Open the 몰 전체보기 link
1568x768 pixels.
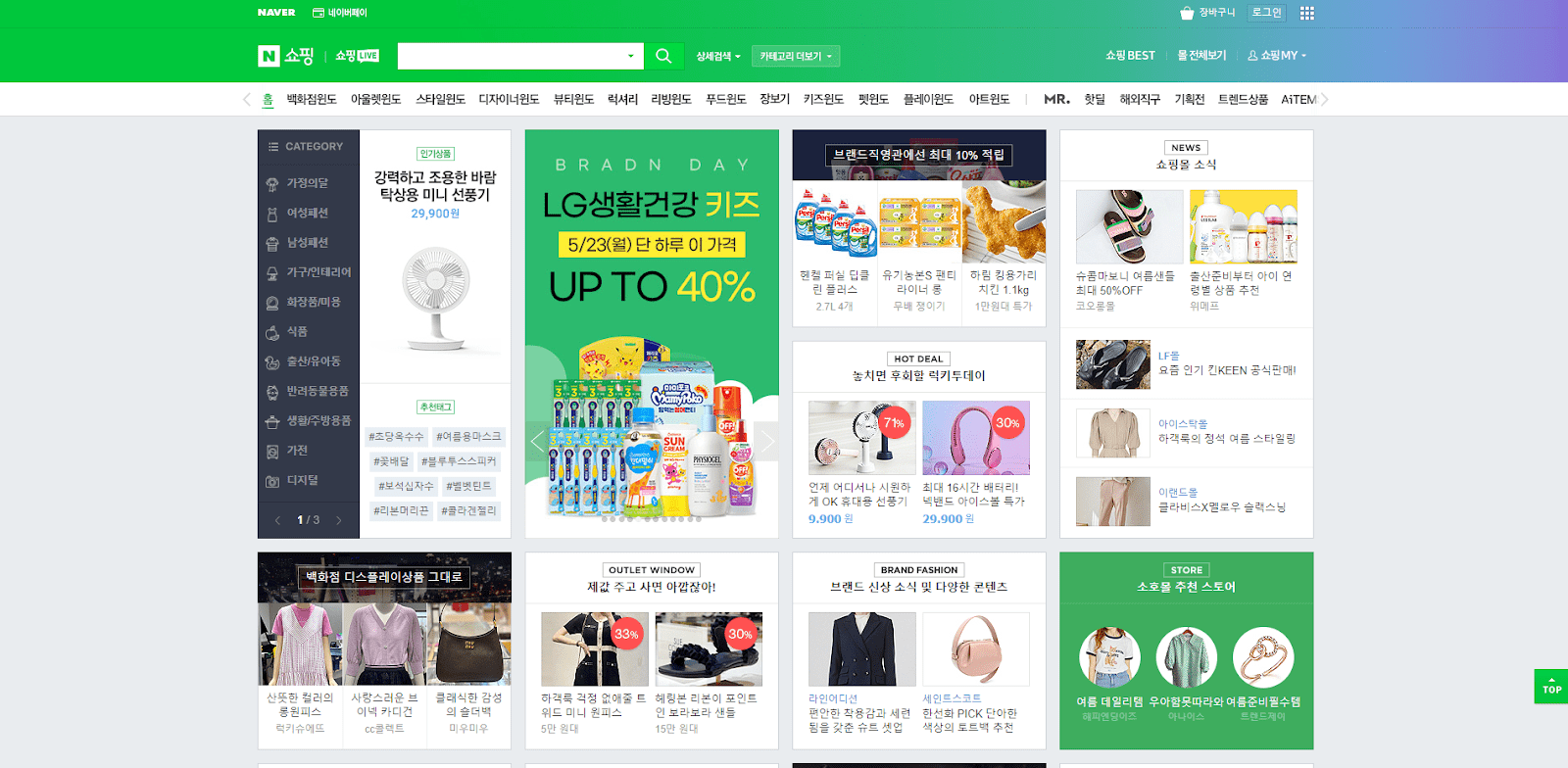pos(1201,56)
